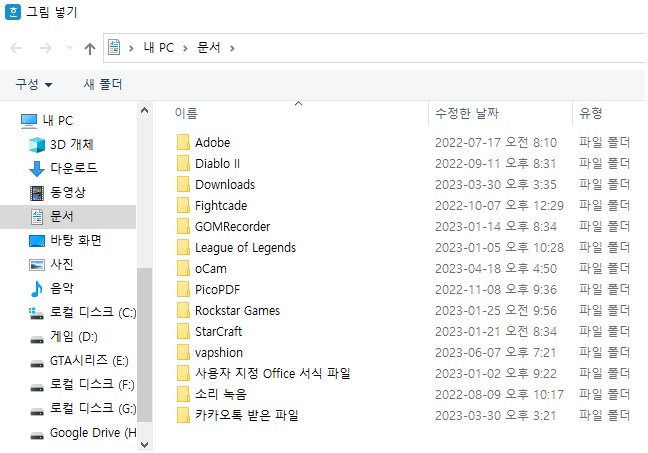
Task: Click the StarCraft folder icon
Action: click(x=183, y=331)
